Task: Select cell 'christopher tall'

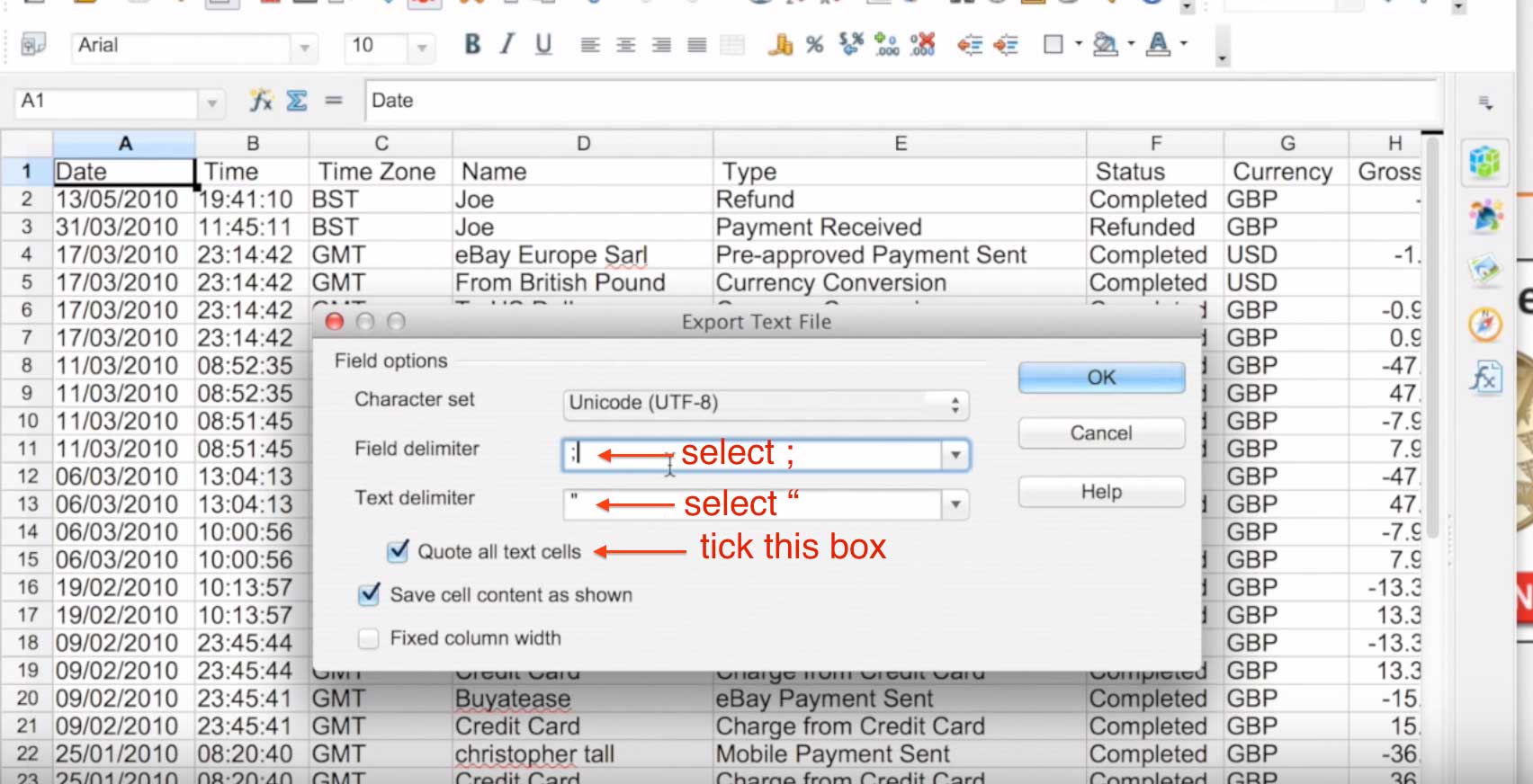Action: coord(583,754)
